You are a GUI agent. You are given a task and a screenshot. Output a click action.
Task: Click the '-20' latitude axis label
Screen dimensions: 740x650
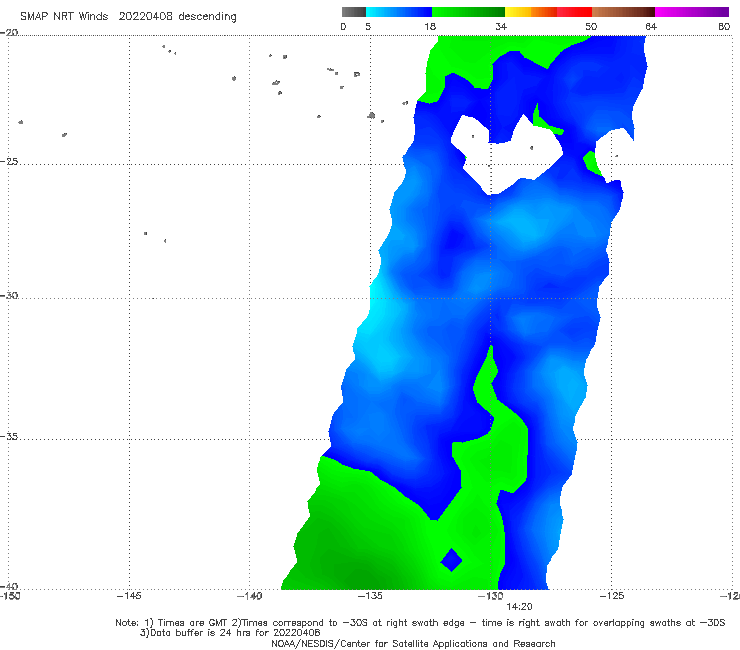(9, 32)
